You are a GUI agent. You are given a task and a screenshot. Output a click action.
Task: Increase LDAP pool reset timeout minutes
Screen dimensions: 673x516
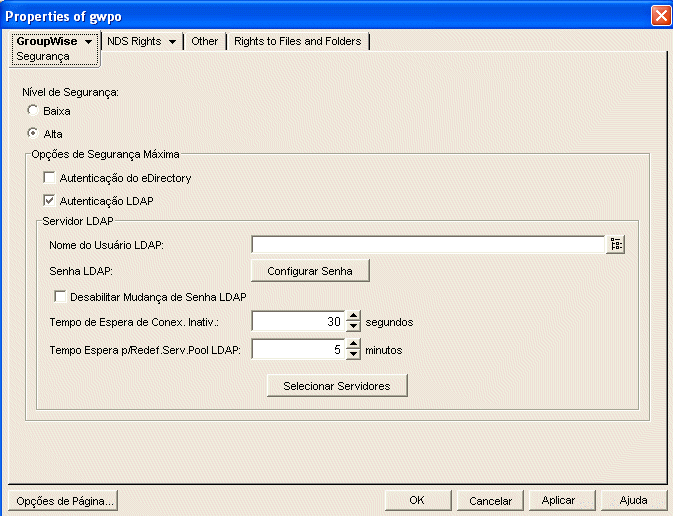click(353, 344)
